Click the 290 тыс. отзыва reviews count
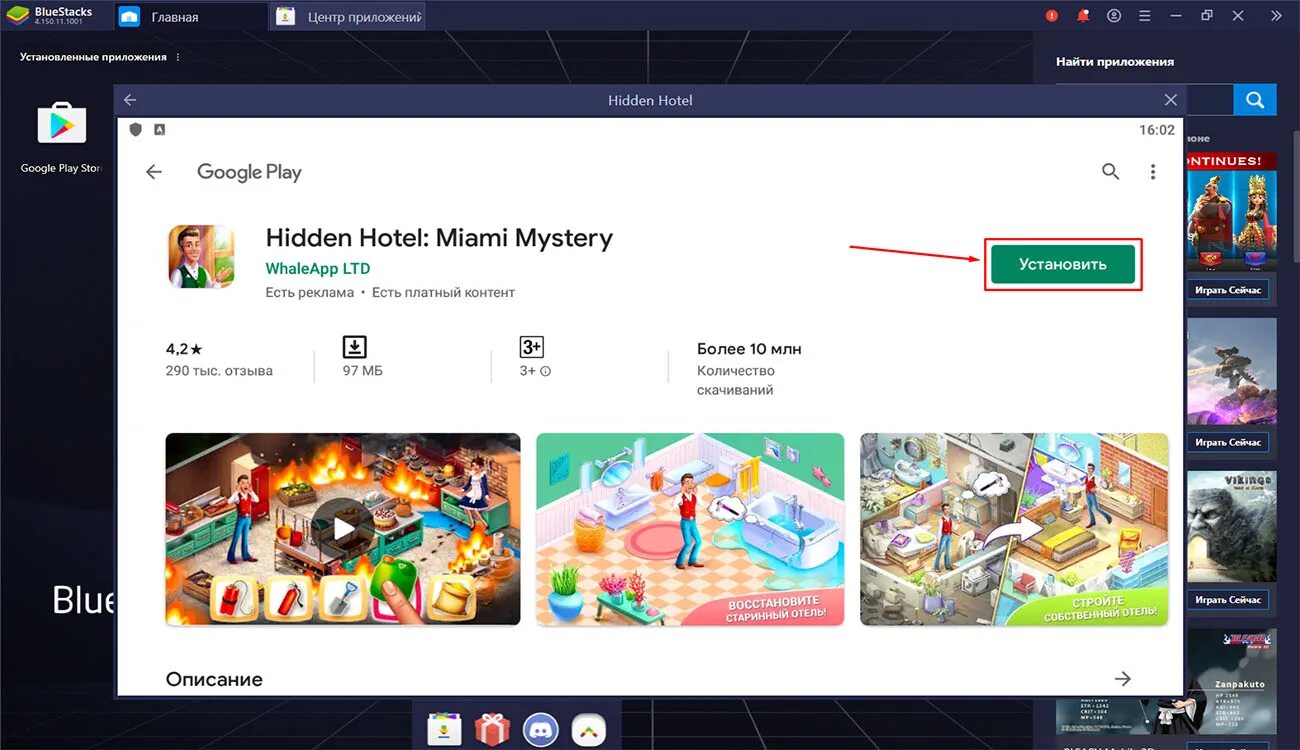 click(x=219, y=371)
